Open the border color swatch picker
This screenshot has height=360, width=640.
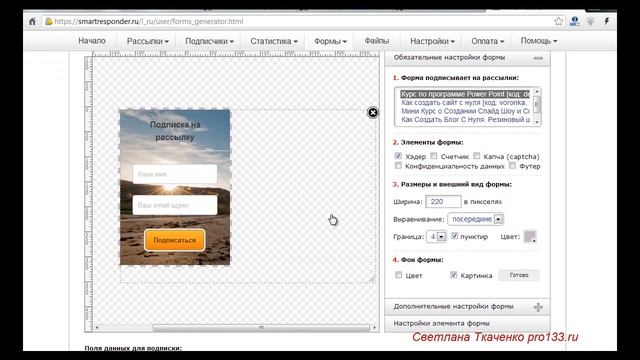point(530,237)
